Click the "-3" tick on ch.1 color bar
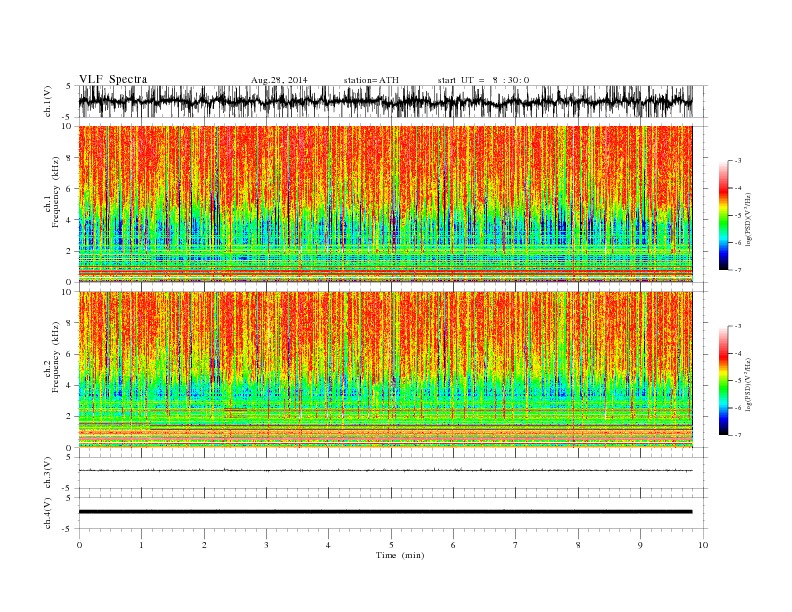Screen dimensions: 792x612 tap(737, 161)
